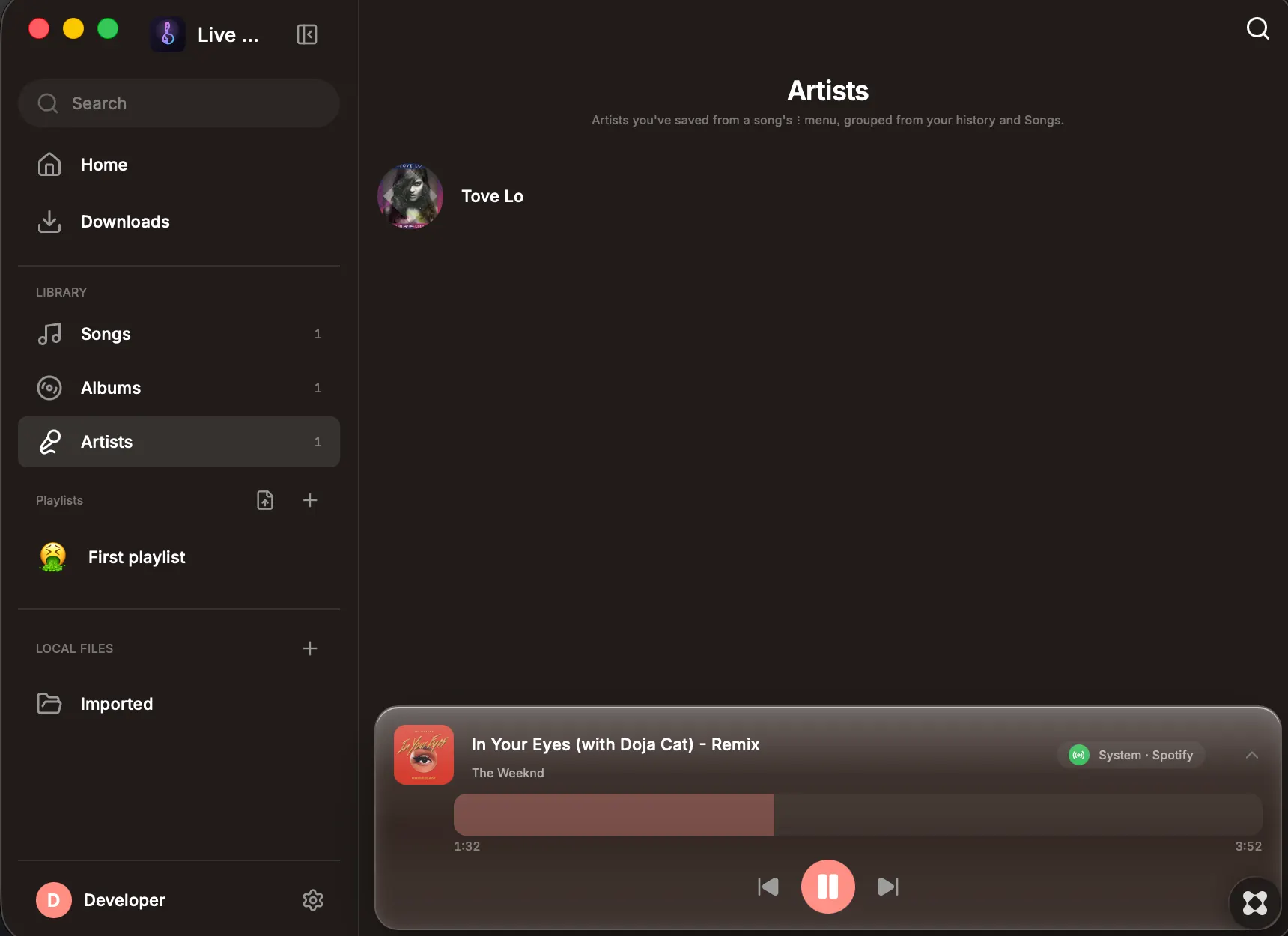
Task: Click the Live app title
Action: [x=228, y=35]
